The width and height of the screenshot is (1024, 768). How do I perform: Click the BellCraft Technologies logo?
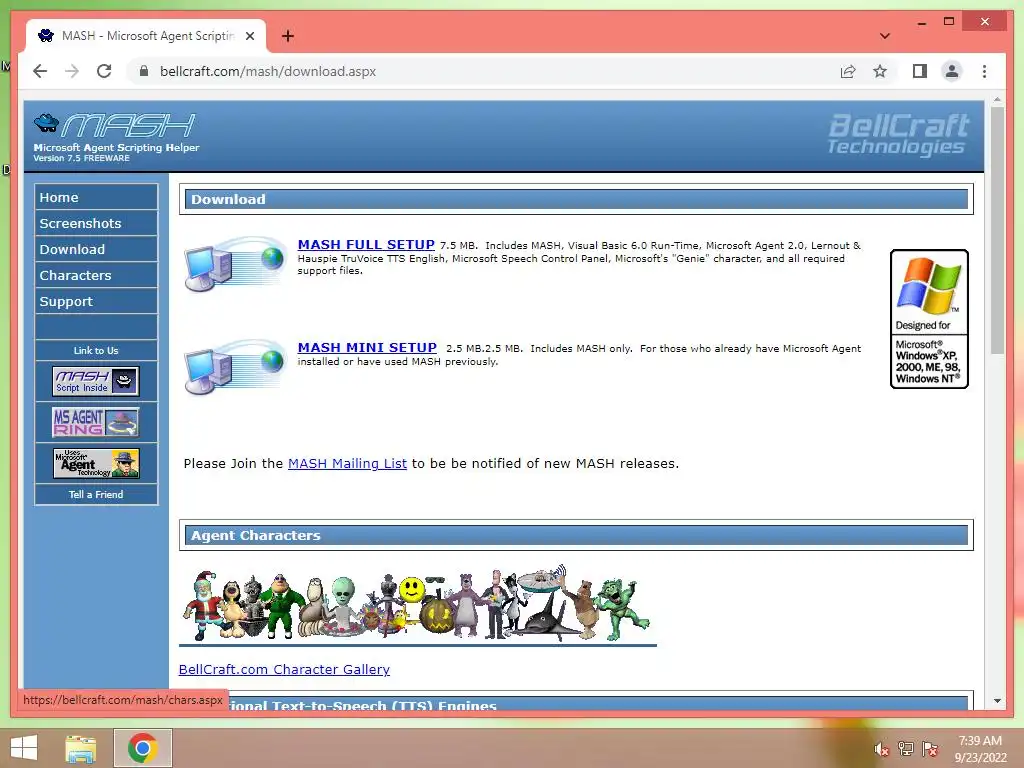point(898,134)
